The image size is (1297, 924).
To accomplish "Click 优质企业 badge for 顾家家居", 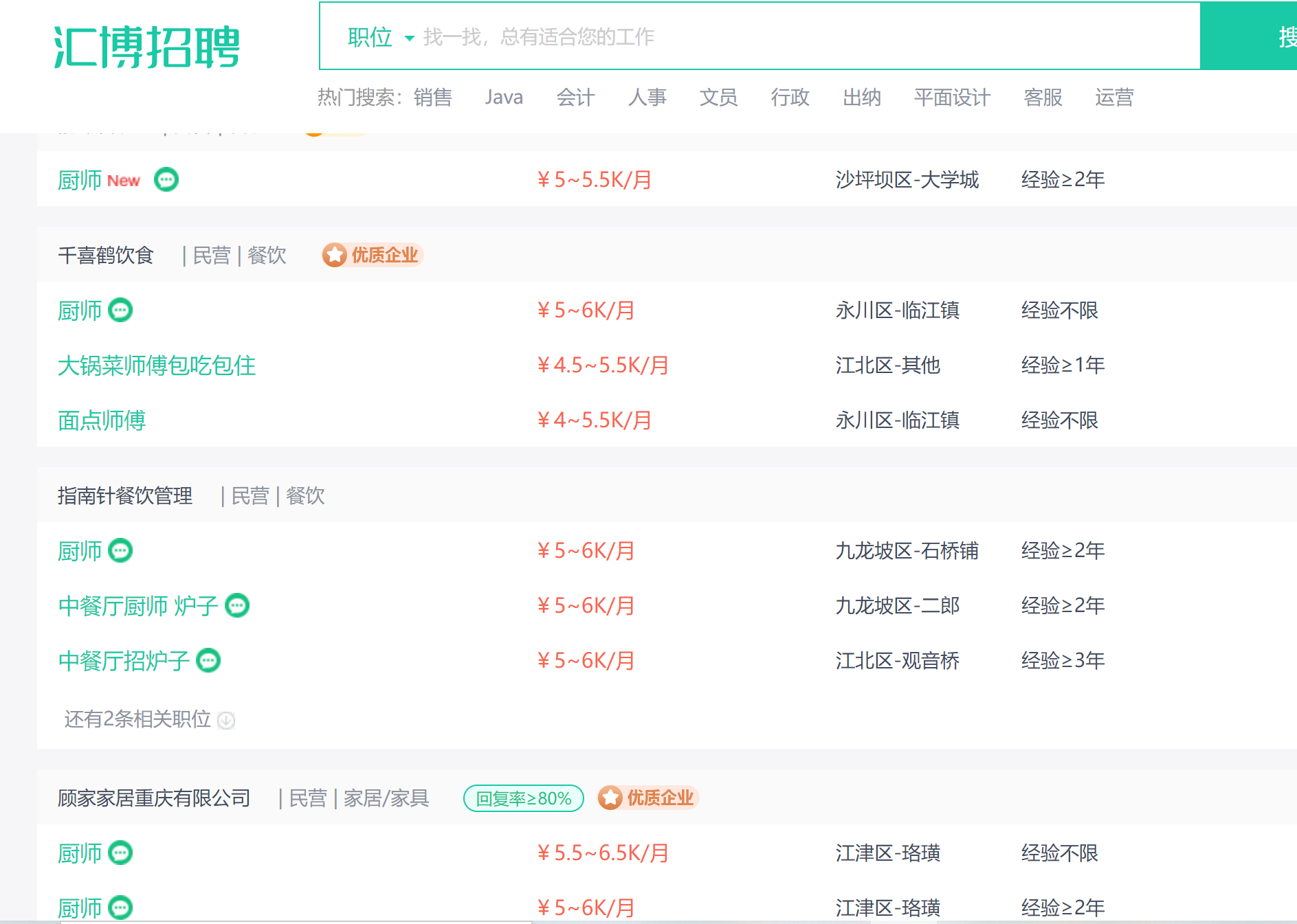I will click(x=648, y=798).
